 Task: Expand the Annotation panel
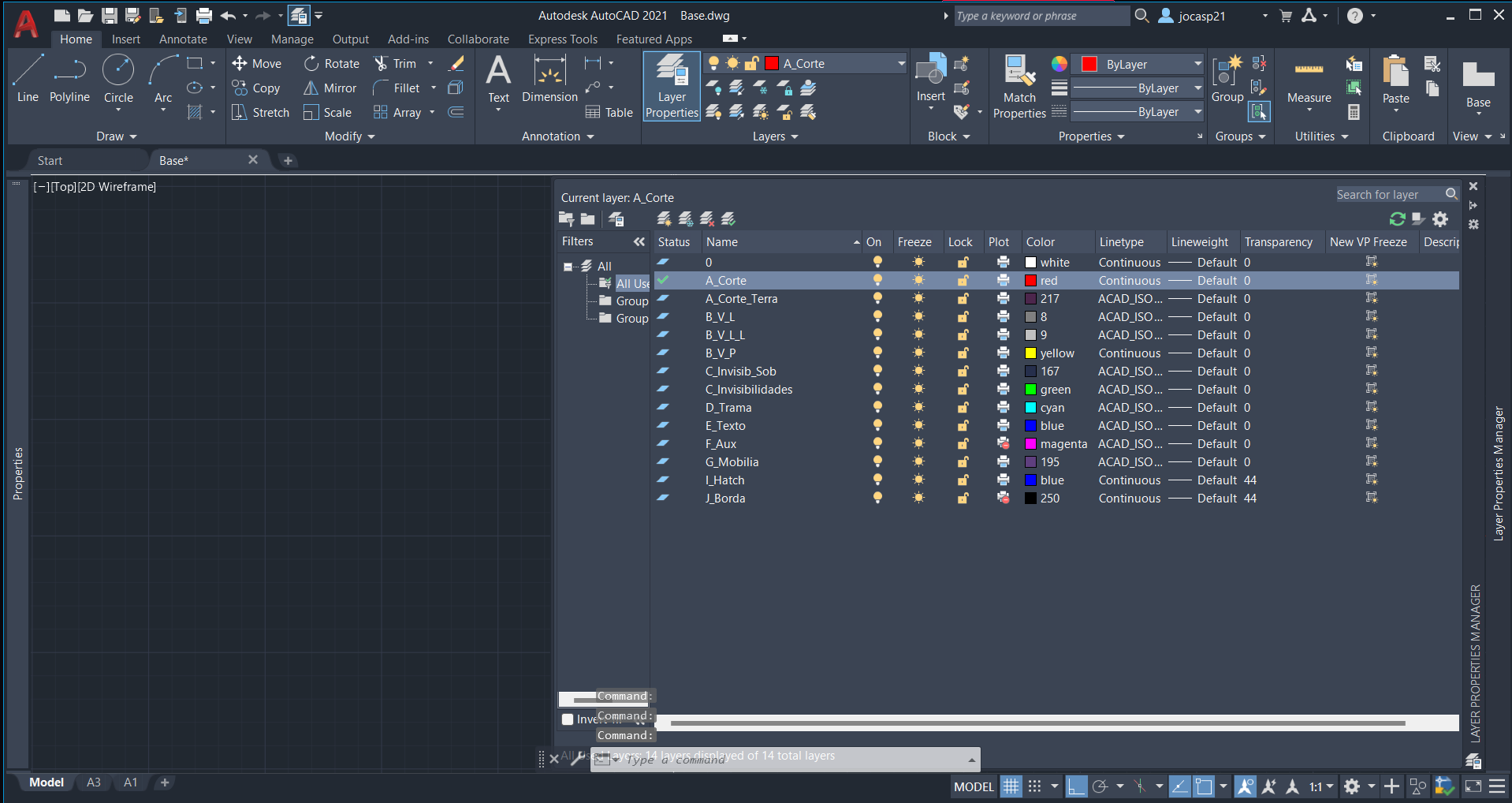click(557, 136)
